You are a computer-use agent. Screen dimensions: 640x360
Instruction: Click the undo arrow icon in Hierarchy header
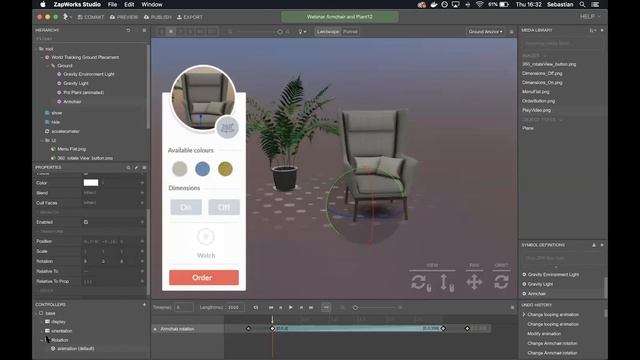click(x=128, y=30)
